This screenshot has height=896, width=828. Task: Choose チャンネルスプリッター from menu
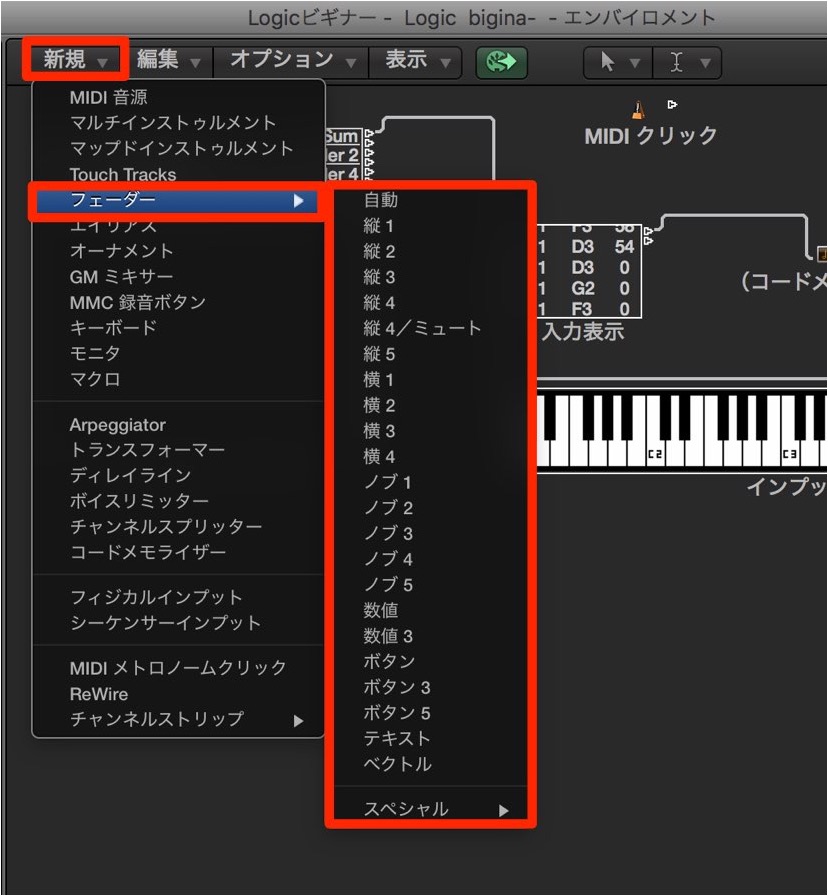(x=178, y=527)
